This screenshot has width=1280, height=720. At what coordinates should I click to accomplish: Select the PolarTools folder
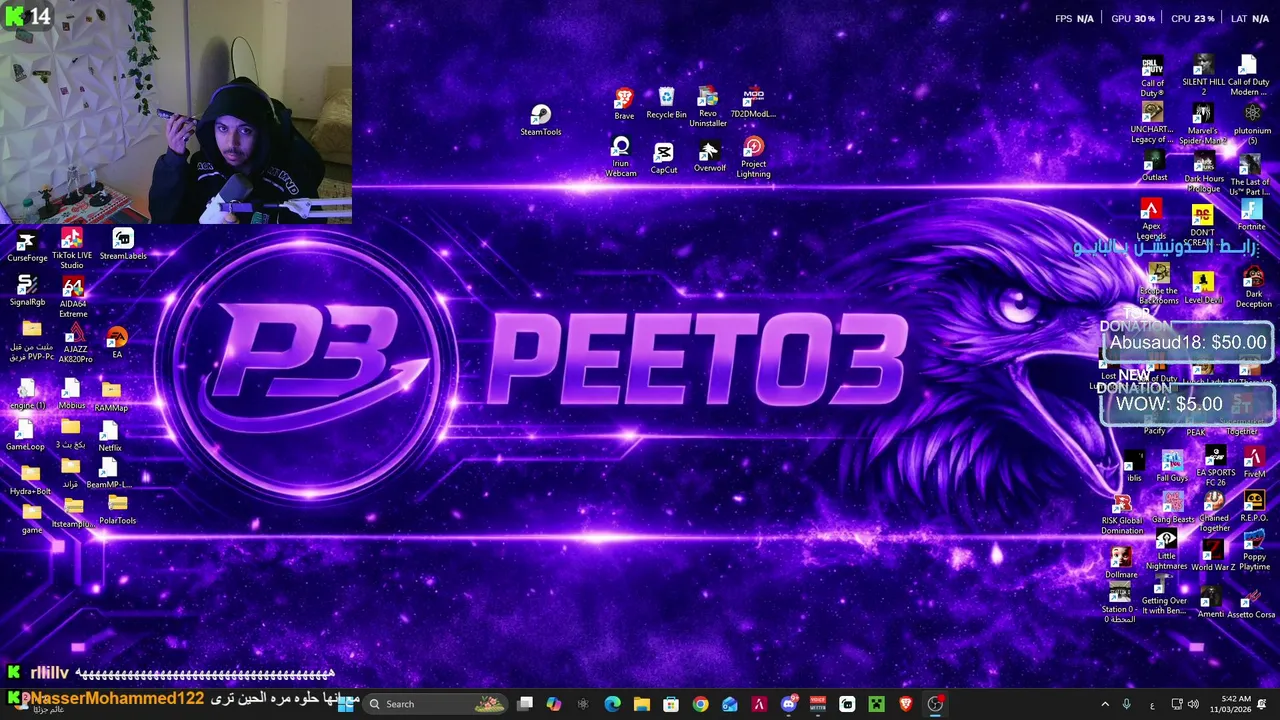click(x=117, y=510)
